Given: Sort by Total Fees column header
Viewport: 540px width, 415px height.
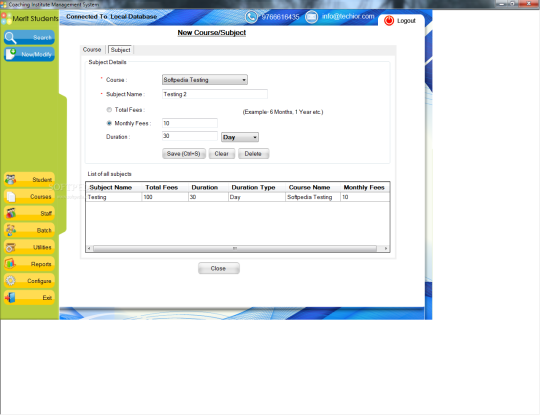Looking at the screenshot, I should coord(165,187).
